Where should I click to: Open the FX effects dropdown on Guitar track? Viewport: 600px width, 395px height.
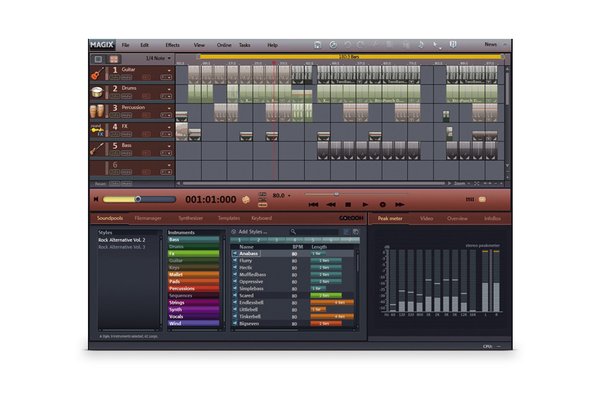click(x=166, y=77)
